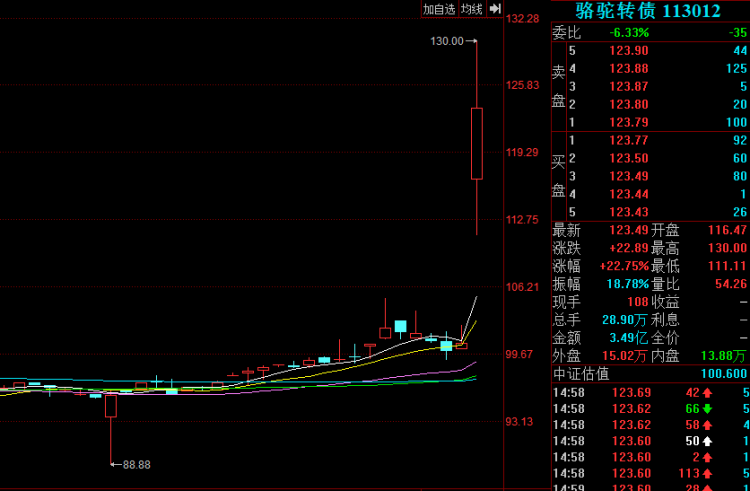Click the 中证估值 value 100.600
Screen dimensions: 750x491
724,374
